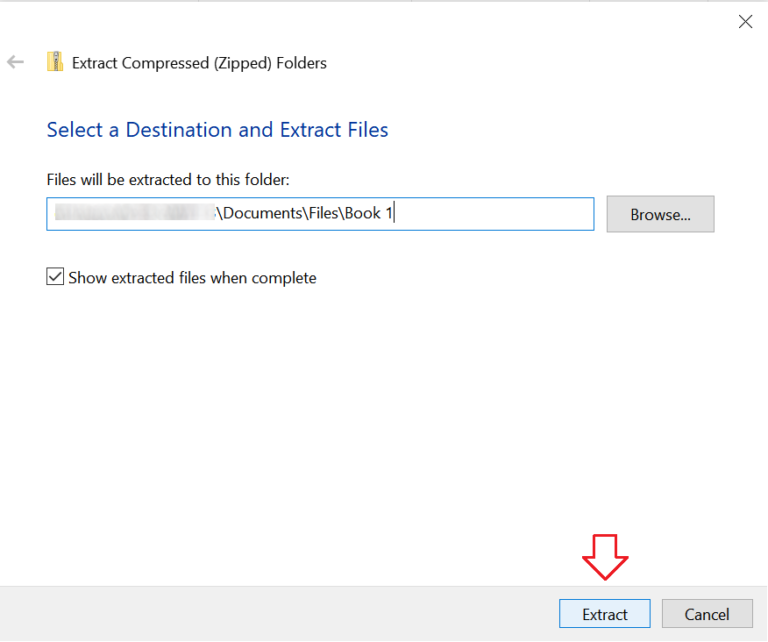This screenshot has width=768, height=642.
Task: Click 'Select a Destination and Extract Files' heading
Action: pyautogui.click(x=217, y=130)
